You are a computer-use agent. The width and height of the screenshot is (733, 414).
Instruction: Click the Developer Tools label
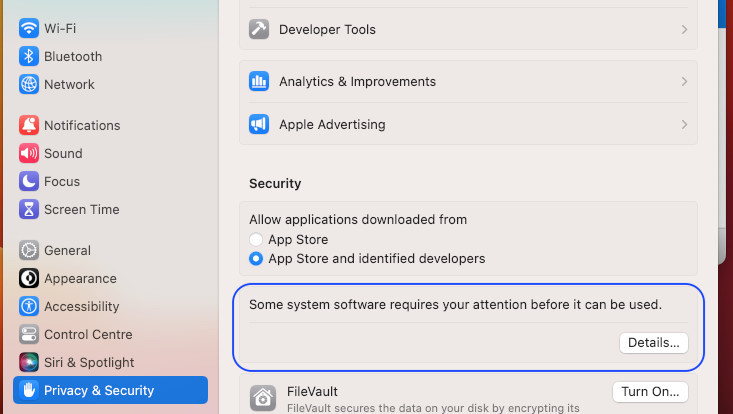point(327,29)
